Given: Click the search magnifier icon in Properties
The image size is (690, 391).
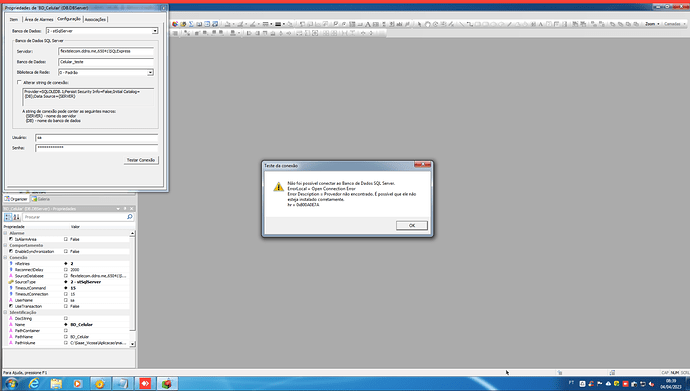Looking at the screenshot, I should [x=129, y=217].
